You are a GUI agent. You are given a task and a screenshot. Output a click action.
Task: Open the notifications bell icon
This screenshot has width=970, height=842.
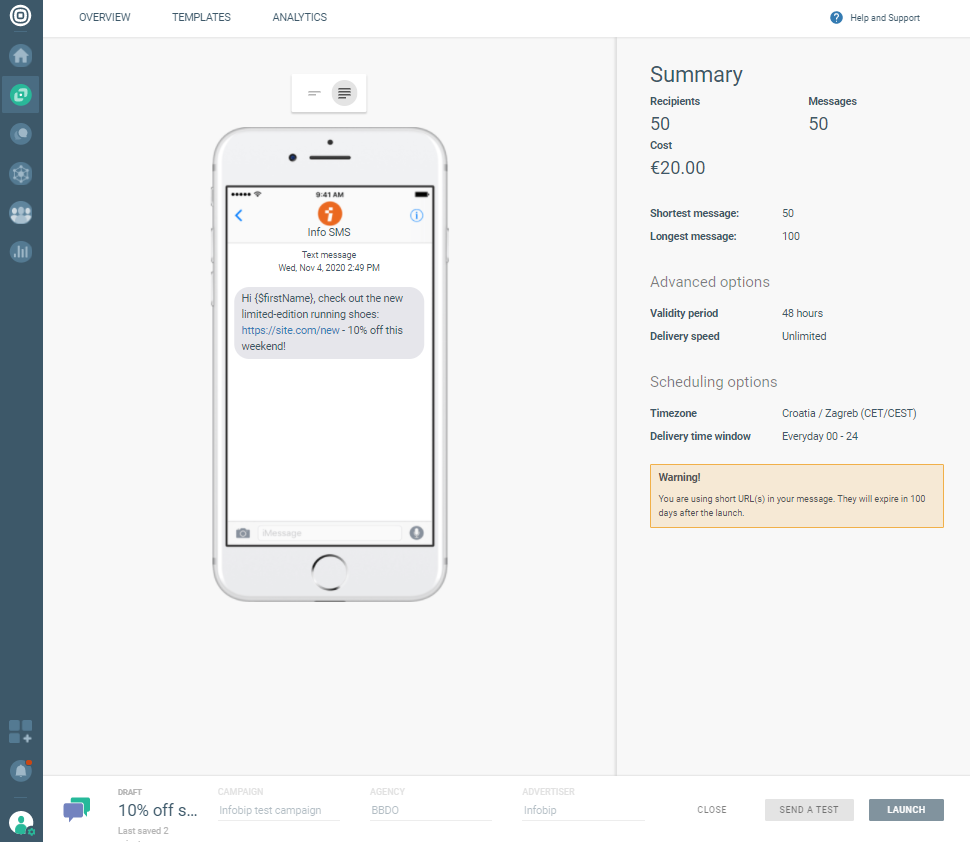point(20,771)
